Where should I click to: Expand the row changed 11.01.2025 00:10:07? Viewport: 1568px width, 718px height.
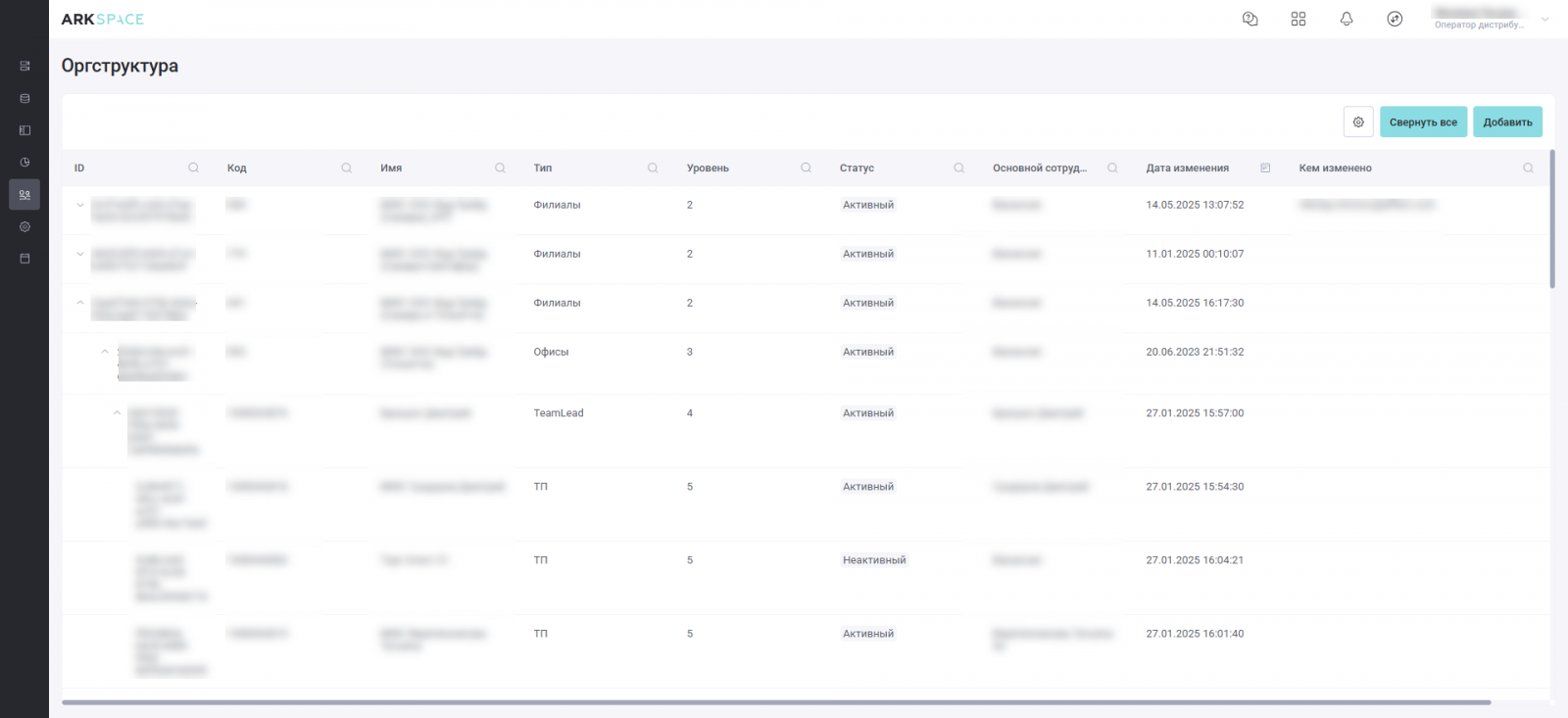click(x=80, y=254)
